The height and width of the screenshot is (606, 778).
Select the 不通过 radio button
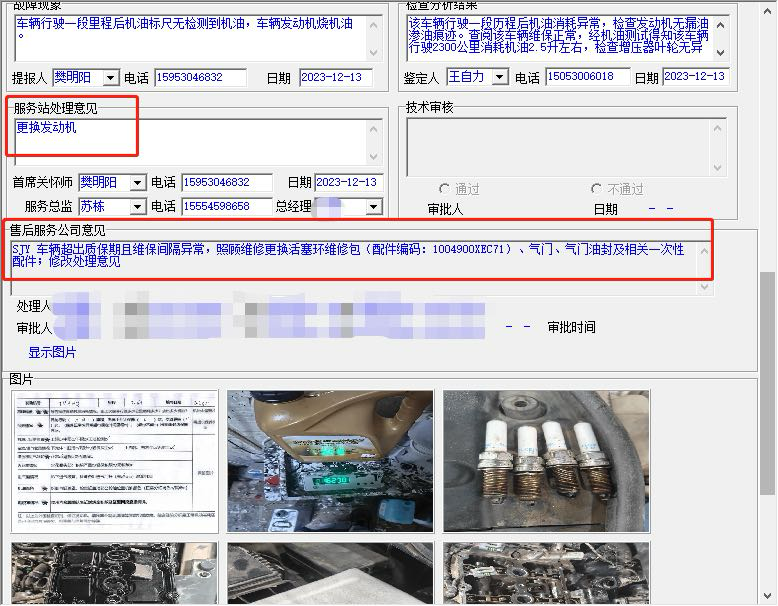tap(596, 189)
